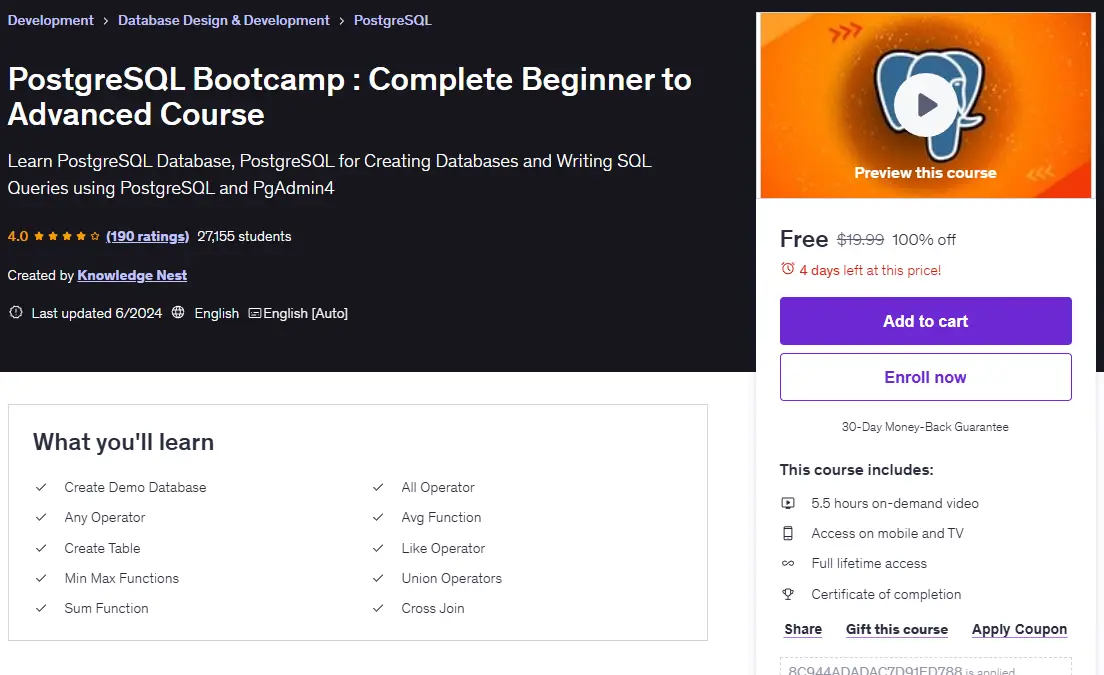Click Certificate of completion text
The width and height of the screenshot is (1104, 675).
(x=886, y=594)
